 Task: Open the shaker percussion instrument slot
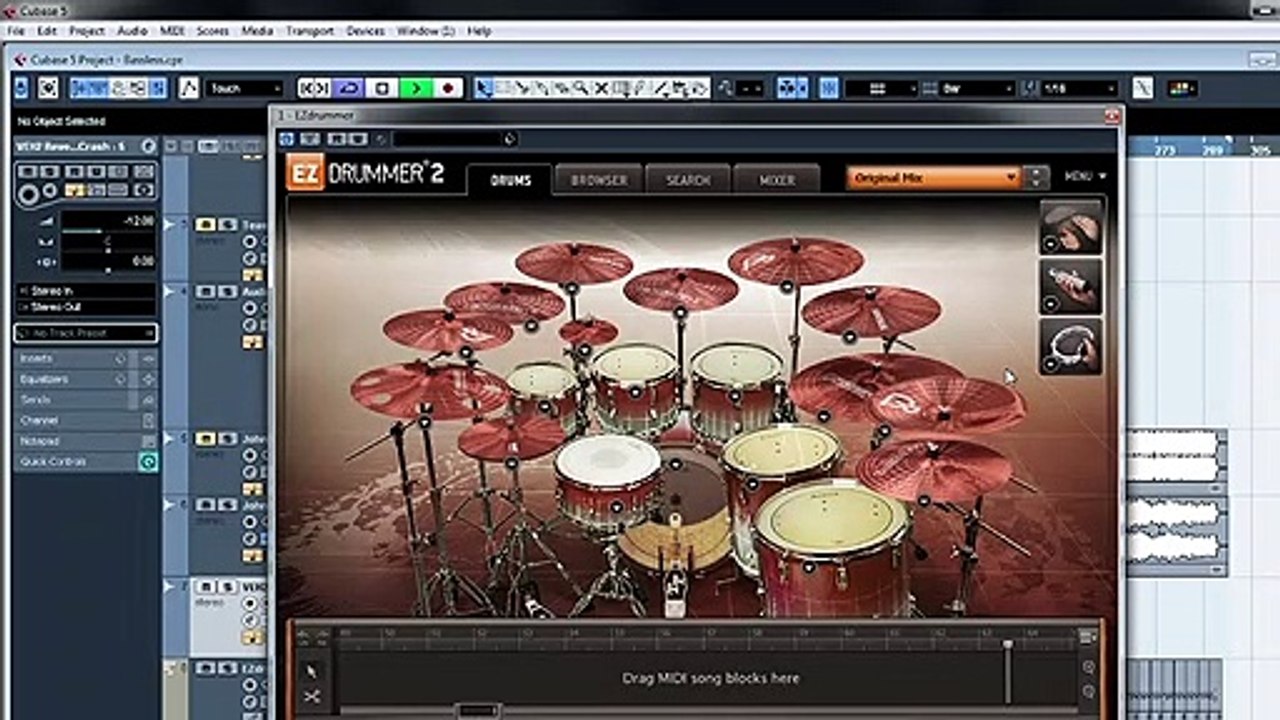coord(1071,287)
